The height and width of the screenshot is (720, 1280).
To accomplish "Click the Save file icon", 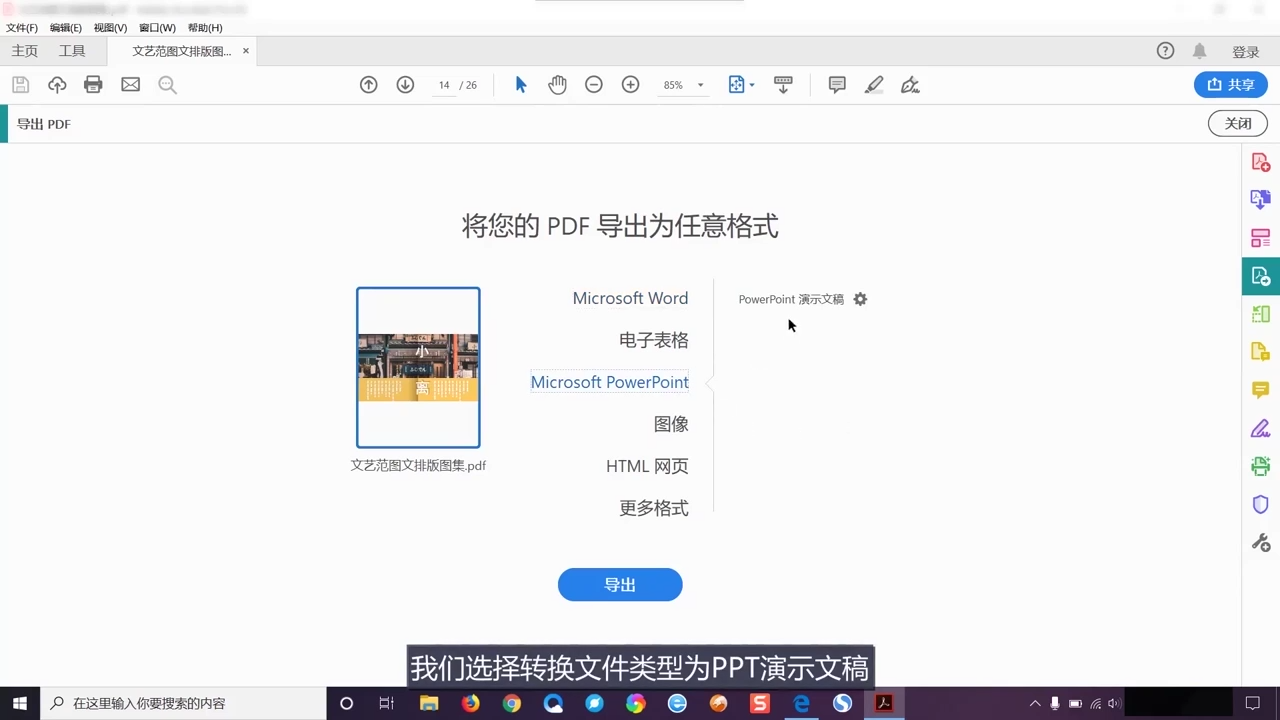I will pos(20,85).
